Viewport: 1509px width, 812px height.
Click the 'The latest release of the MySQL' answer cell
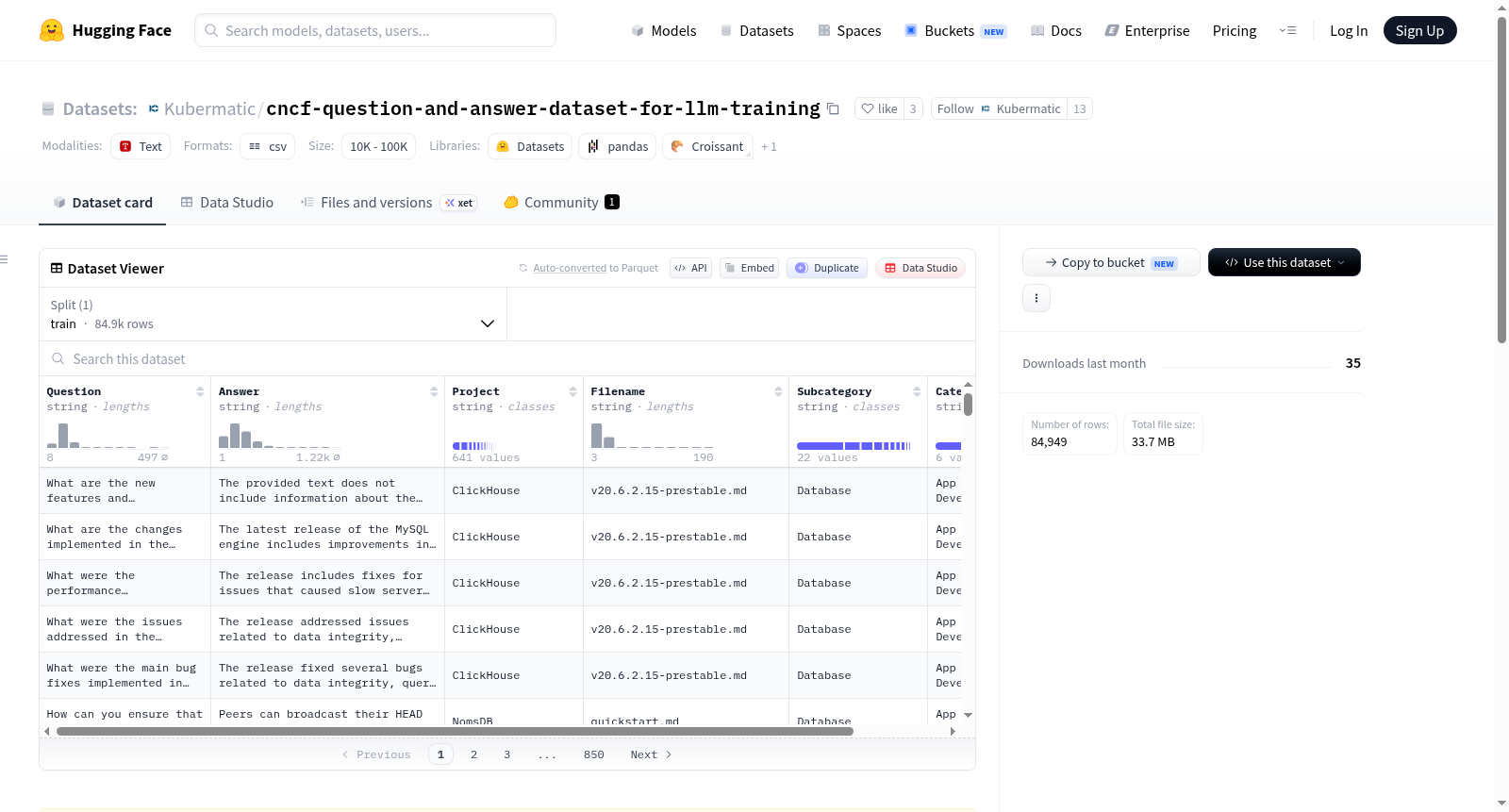(x=327, y=537)
